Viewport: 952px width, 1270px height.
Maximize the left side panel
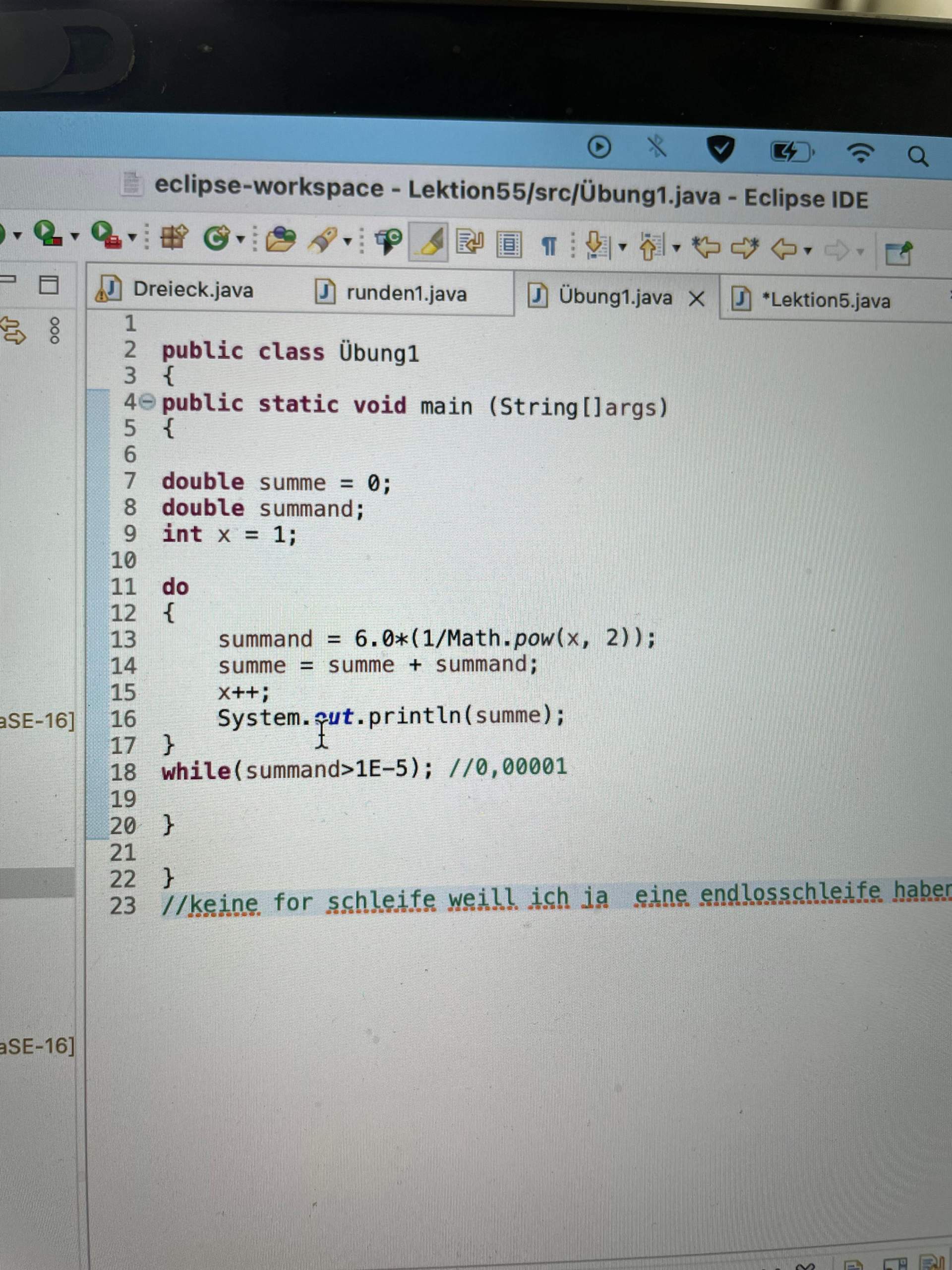pos(49,284)
